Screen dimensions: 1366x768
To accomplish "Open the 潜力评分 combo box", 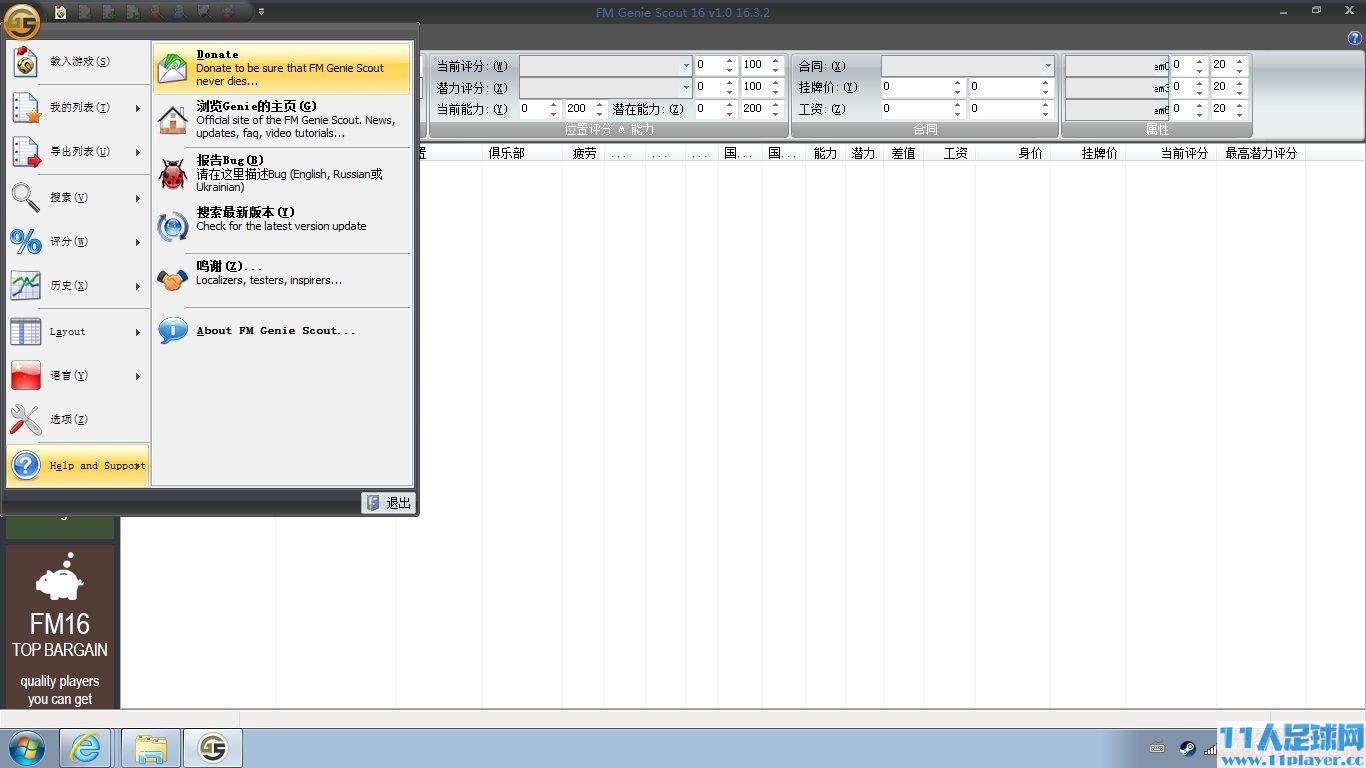I will pos(605,87).
